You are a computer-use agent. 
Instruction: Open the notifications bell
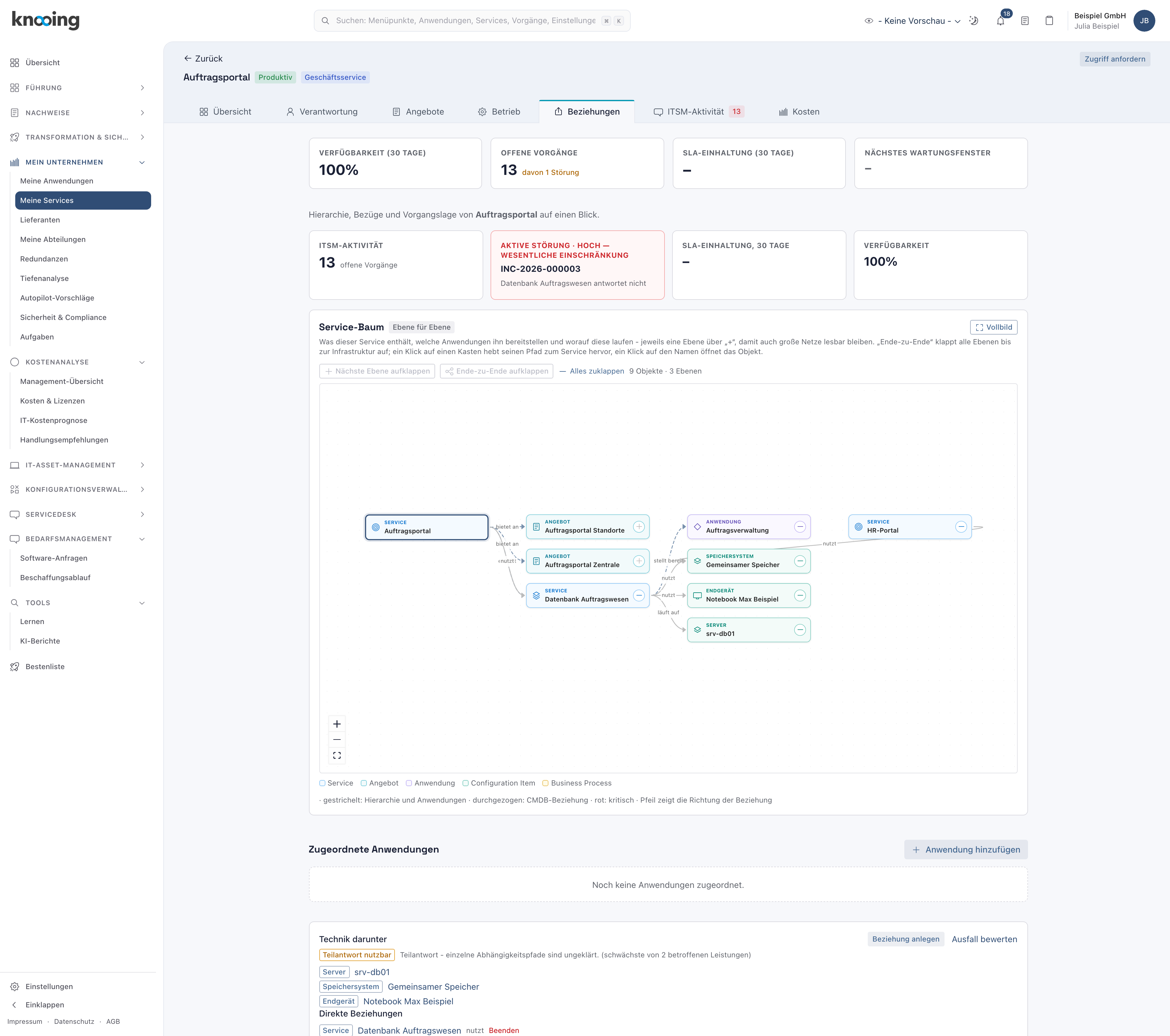tap(1000, 21)
